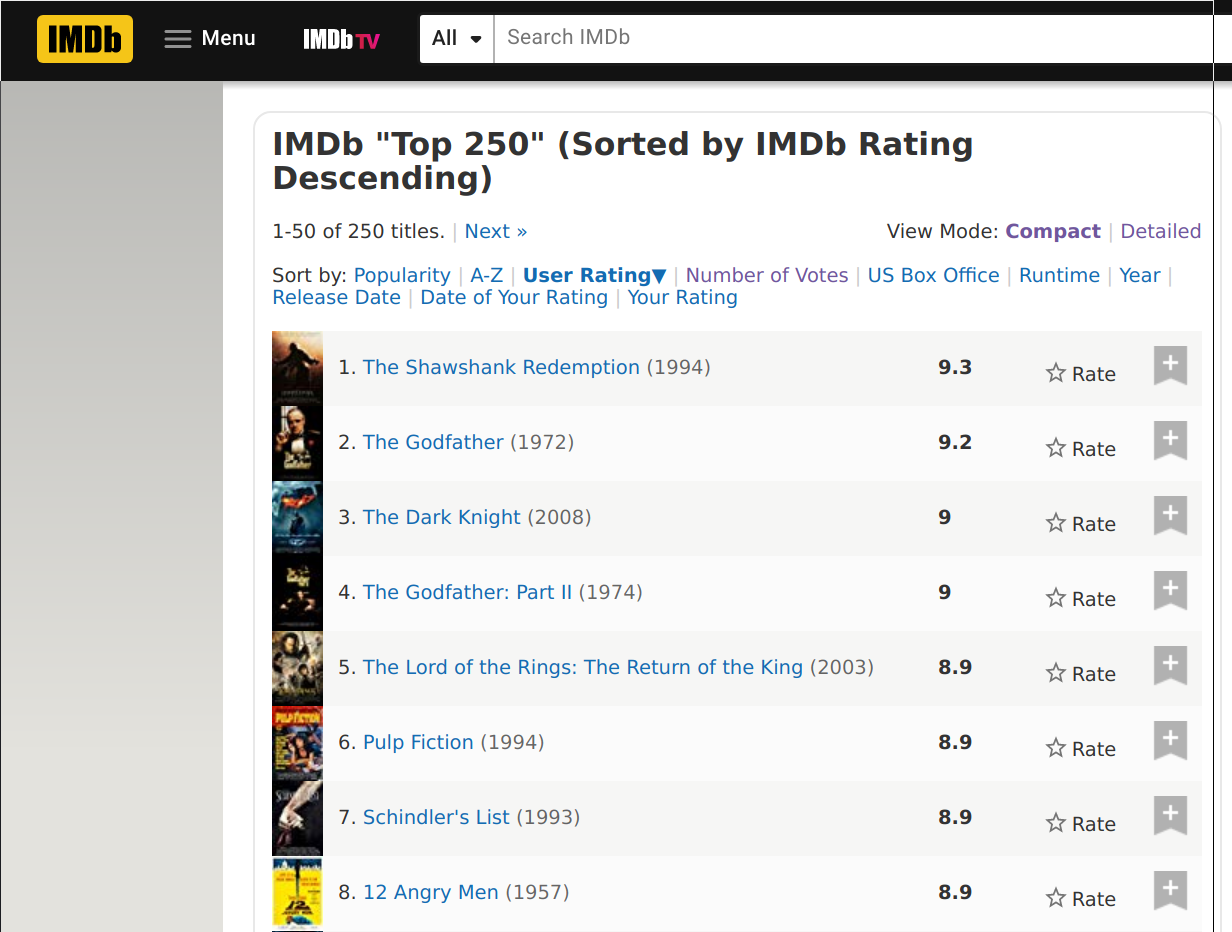Toggle watchlist for The Godfather: Part II
Viewport: 1232px width, 932px height.
pos(1170,590)
